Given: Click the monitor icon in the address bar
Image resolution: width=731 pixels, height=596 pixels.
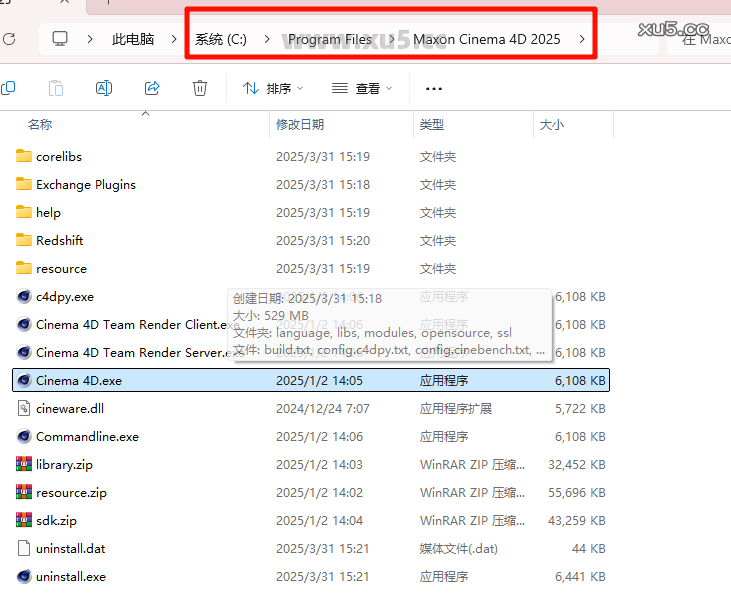Looking at the screenshot, I should [x=60, y=39].
